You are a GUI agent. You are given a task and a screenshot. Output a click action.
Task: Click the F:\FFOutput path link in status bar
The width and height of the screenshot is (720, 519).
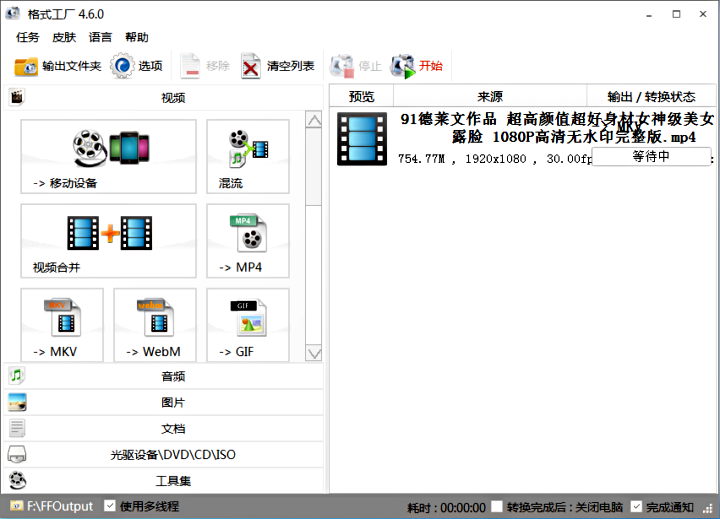click(59, 506)
